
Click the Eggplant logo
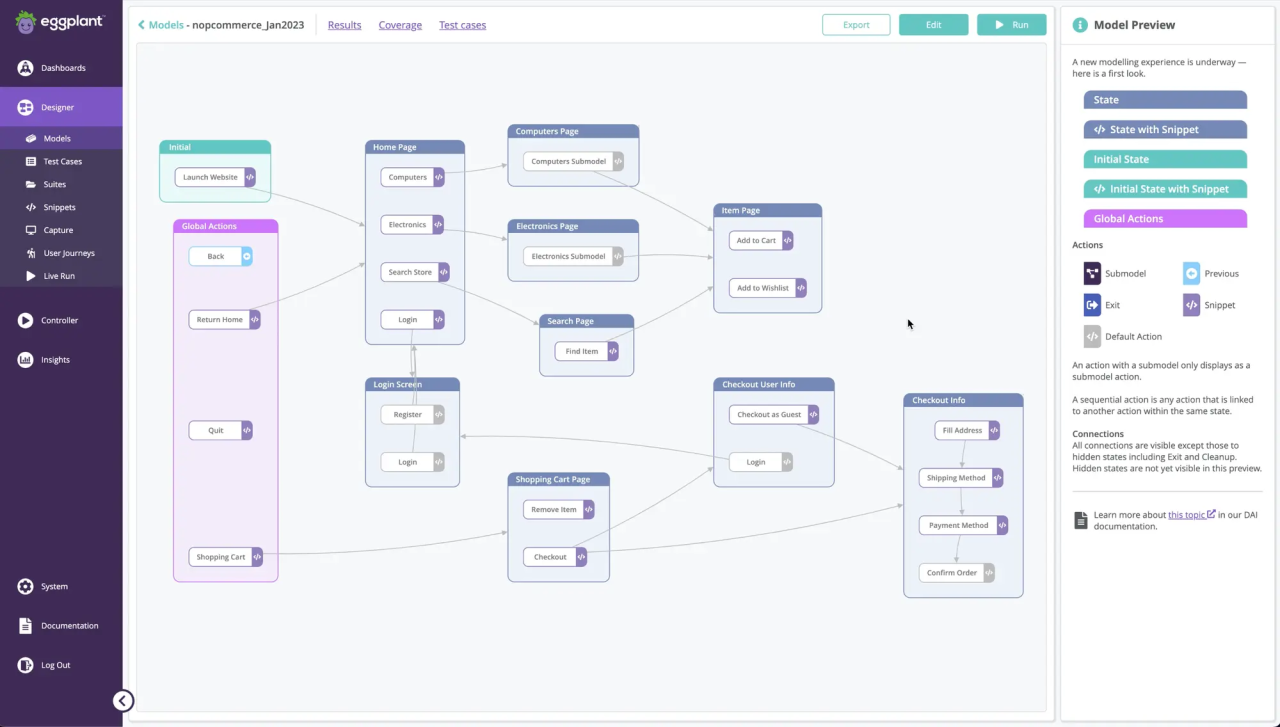pyautogui.click(x=58, y=22)
